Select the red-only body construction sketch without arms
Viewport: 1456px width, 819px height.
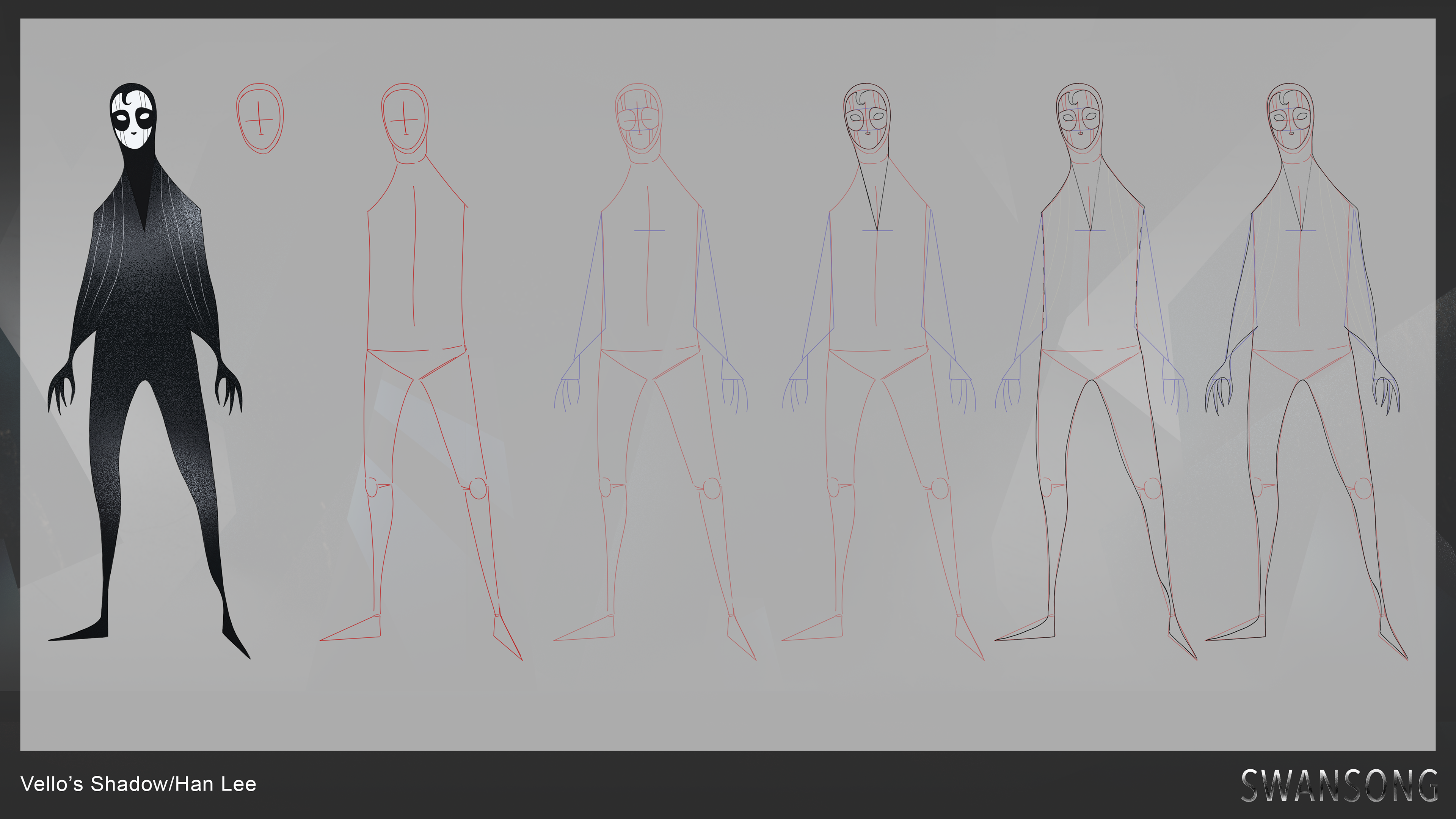point(421,371)
